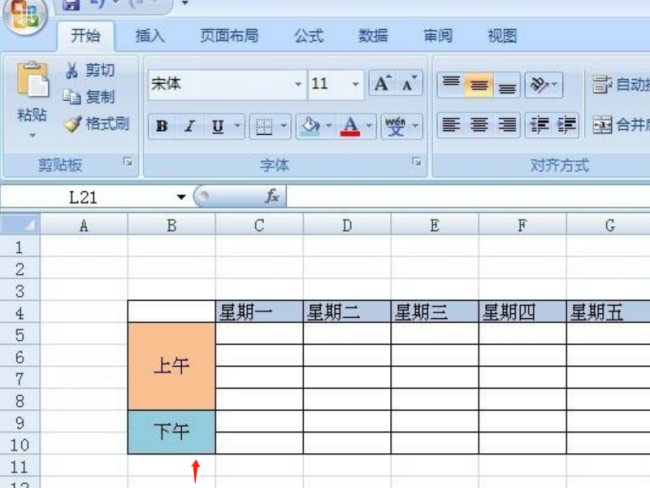Click the 粘贴 label button
The height and width of the screenshot is (488, 650).
[x=32, y=115]
